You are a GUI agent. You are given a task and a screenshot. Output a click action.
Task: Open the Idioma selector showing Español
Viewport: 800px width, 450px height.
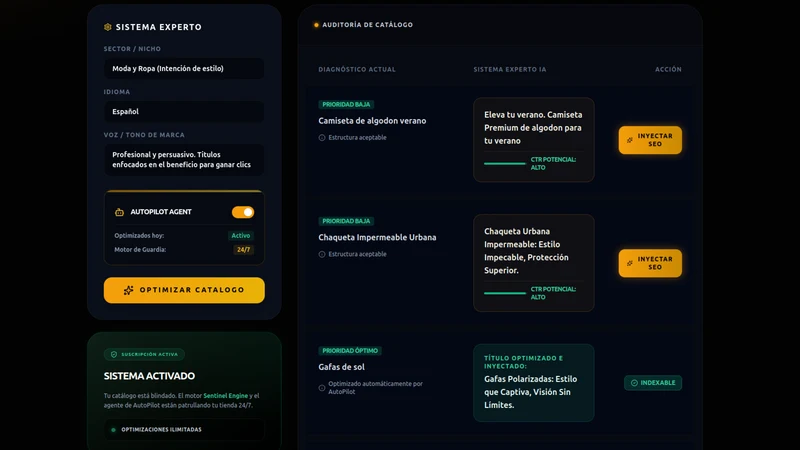click(184, 111)
